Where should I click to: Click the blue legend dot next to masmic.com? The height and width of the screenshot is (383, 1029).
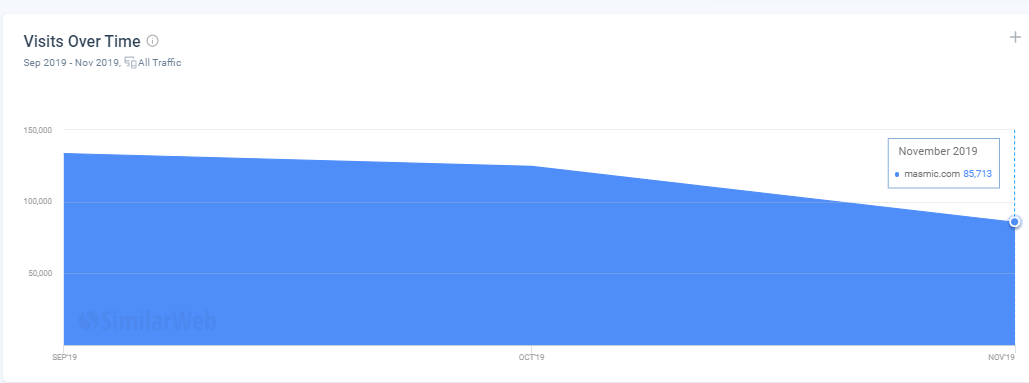pyautogui.click(x=896, y=174)
